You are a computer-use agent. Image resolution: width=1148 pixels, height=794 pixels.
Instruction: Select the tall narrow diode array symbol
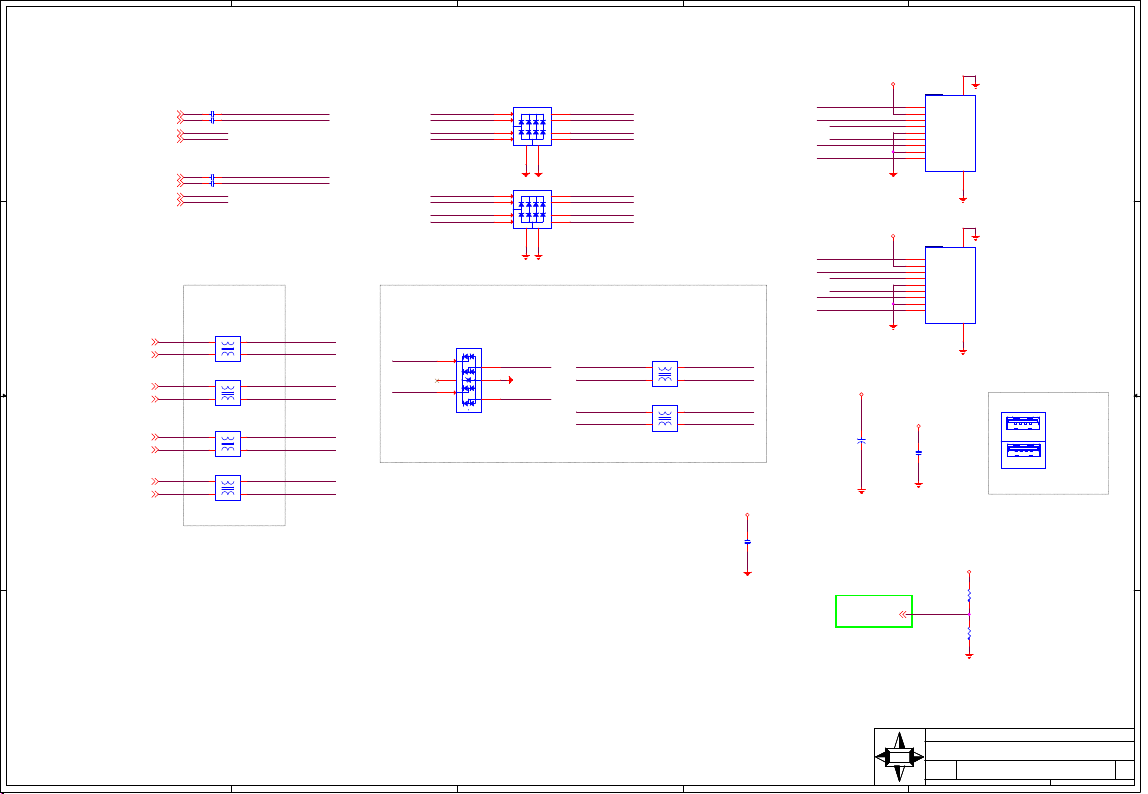(469, 380)
